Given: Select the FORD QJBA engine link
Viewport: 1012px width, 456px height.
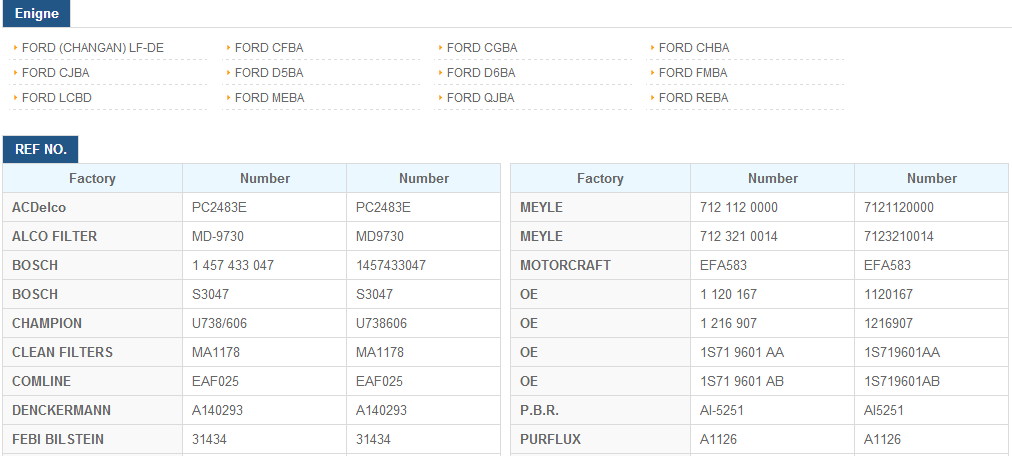Looking at the screenshot, I should 481,98.
